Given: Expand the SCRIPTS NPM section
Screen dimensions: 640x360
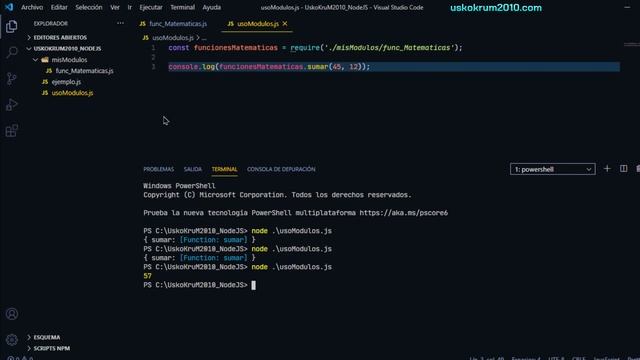Looking at the screenshot, I should point(51,348).
